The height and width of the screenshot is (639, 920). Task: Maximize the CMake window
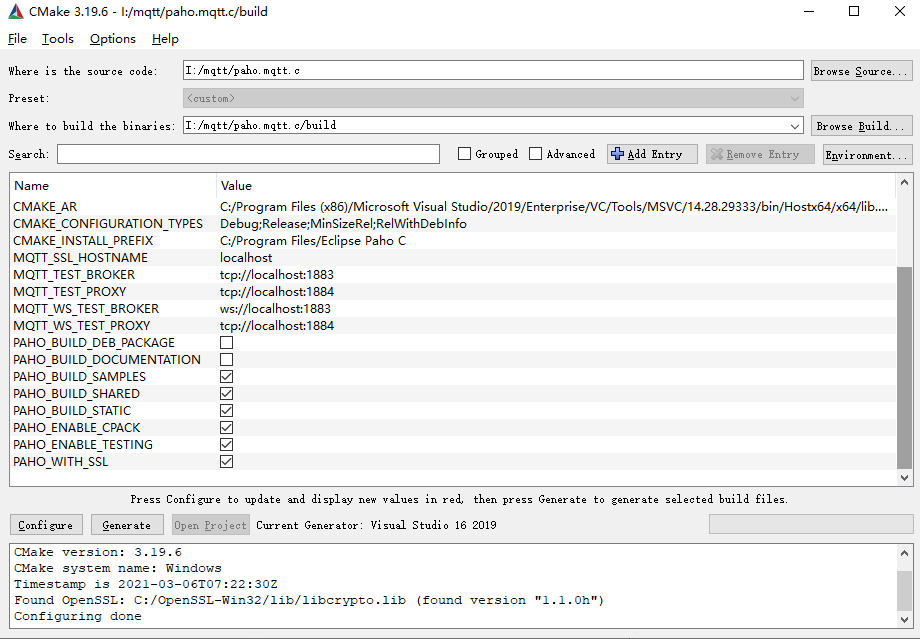[854, 11]
